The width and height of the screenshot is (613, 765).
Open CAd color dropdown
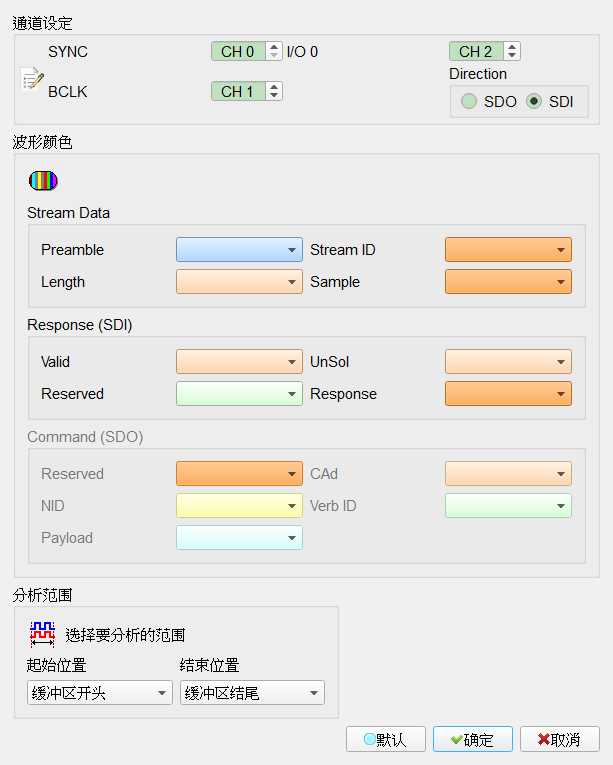[508, 474]
